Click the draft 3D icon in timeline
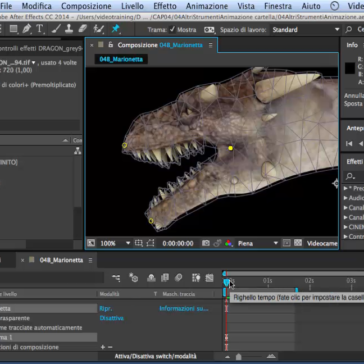 click(134, 278)
